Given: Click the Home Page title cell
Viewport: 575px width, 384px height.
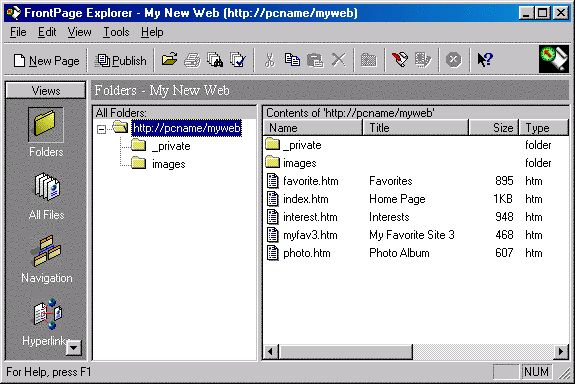Looking at the screenshot, I should (x=397, y=199).
